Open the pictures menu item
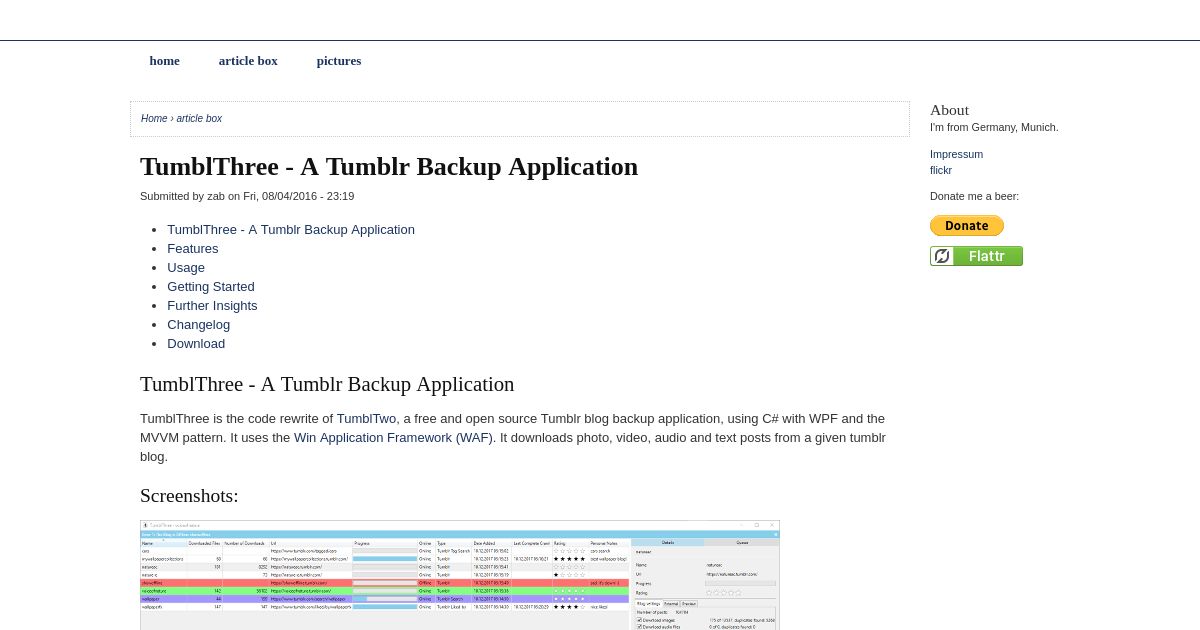The width and height of the screenshot is (1200, 630). (x=339, y=61)
